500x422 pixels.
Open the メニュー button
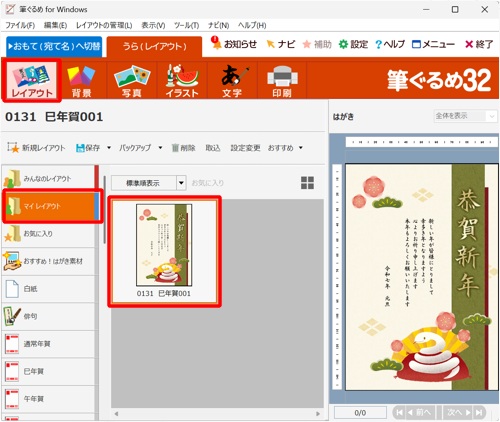tap(433, 44)
